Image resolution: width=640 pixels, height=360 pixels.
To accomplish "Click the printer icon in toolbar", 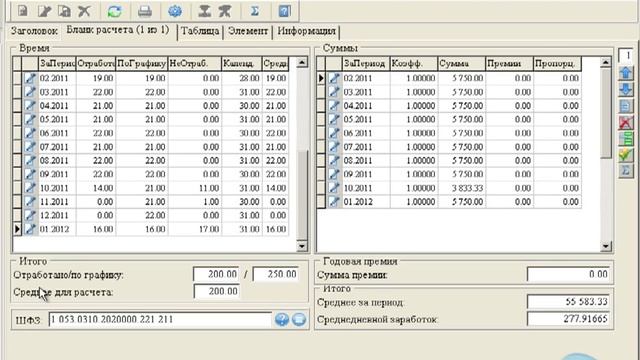I will [144, 11].
